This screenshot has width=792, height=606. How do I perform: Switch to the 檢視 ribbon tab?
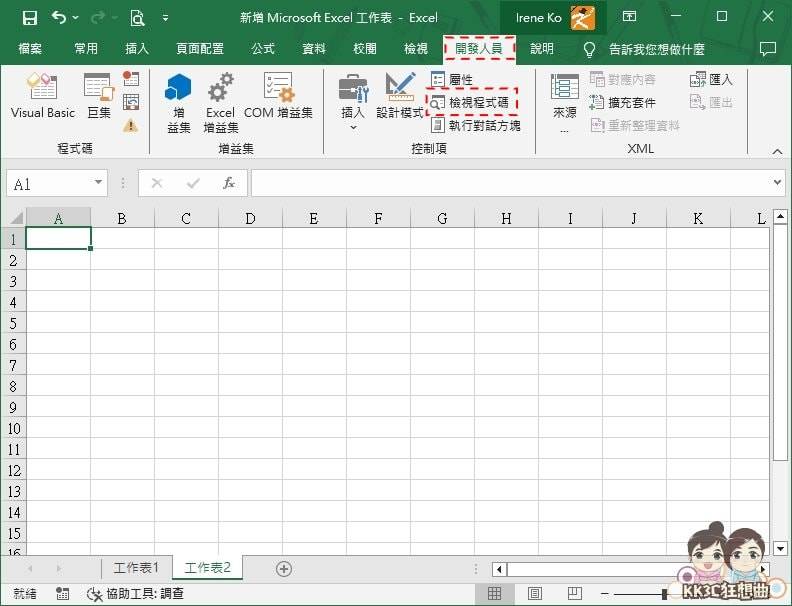point(416,48)
